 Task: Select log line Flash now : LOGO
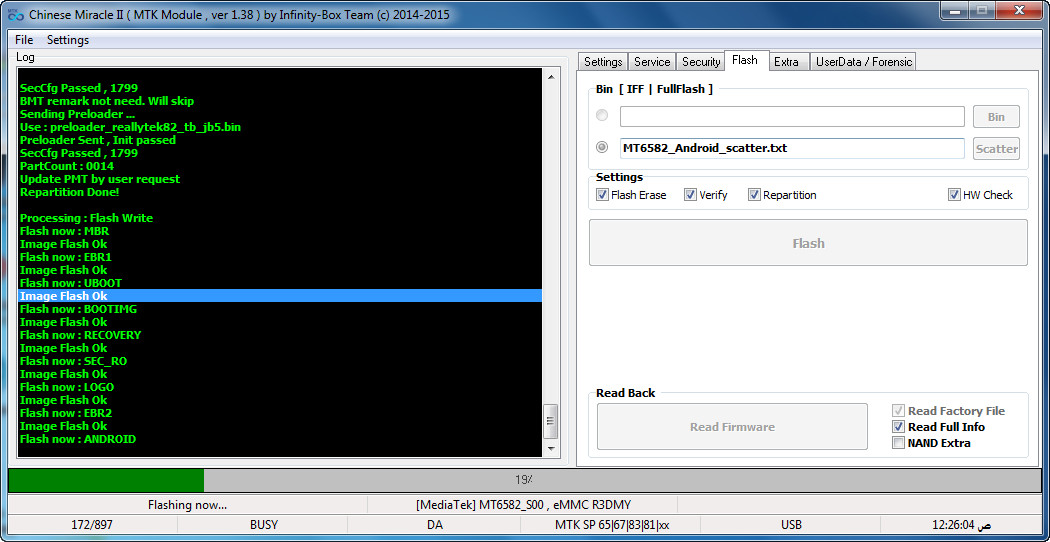point(67,387)
